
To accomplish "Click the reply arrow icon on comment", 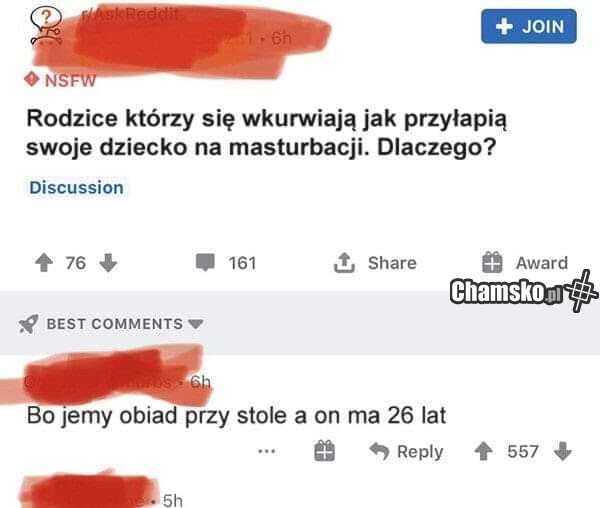I will coord(379,451).
